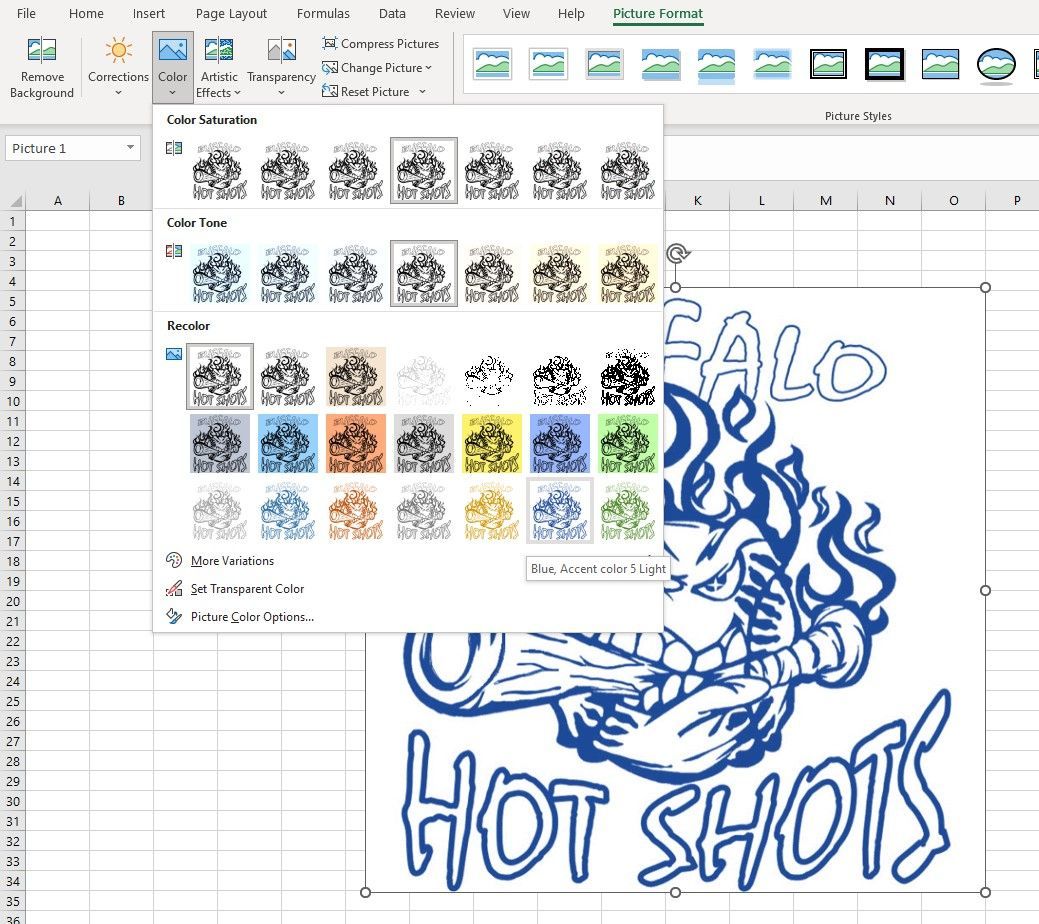1039x924 pixels.
Task: Switch to the Data tab
Action: pyautogui.click(x=392, y=13)
